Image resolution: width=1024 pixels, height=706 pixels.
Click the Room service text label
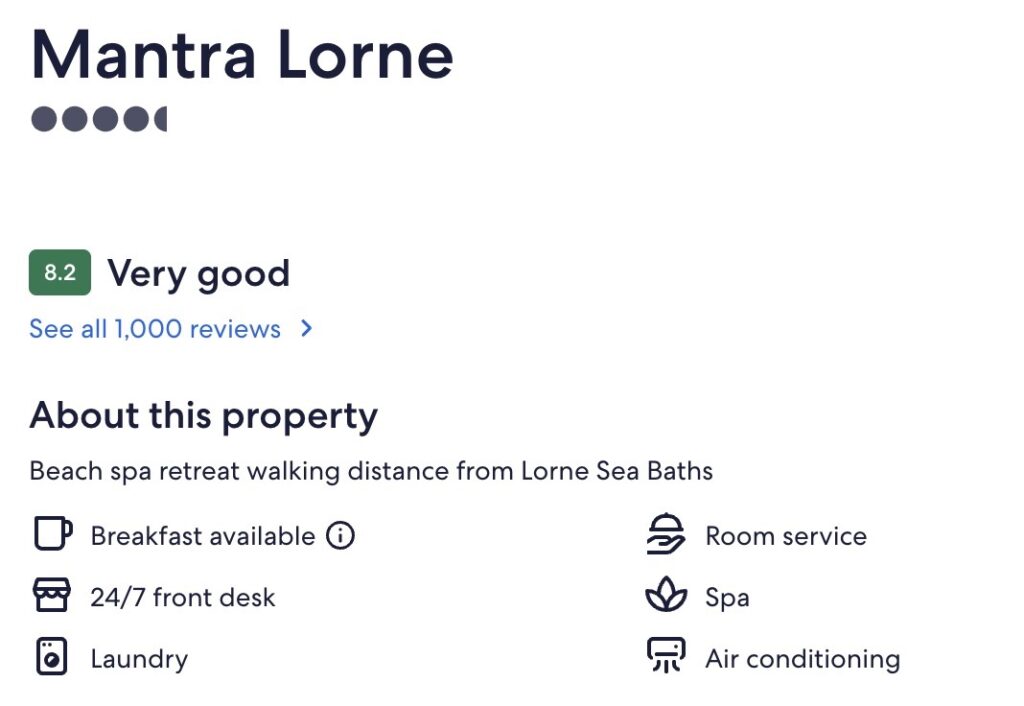(x=785, y=536)
